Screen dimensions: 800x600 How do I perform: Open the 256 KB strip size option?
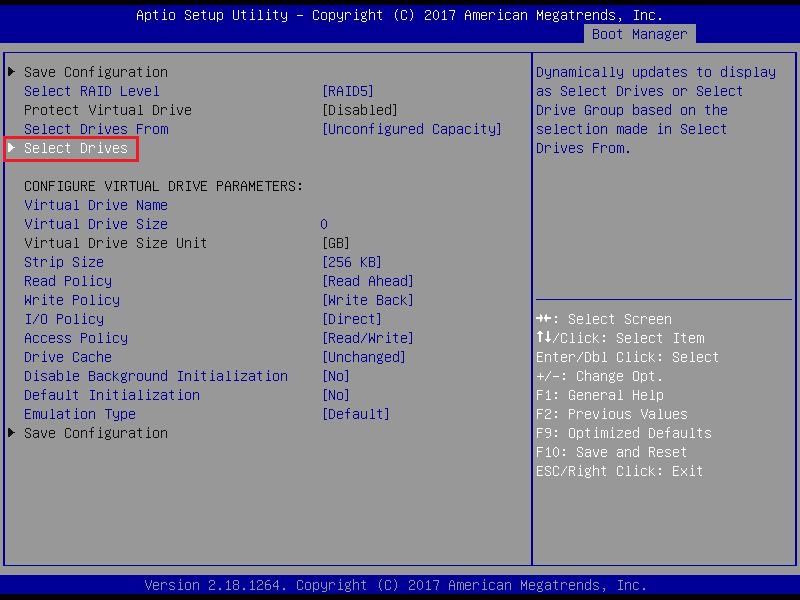coord(351,262)
